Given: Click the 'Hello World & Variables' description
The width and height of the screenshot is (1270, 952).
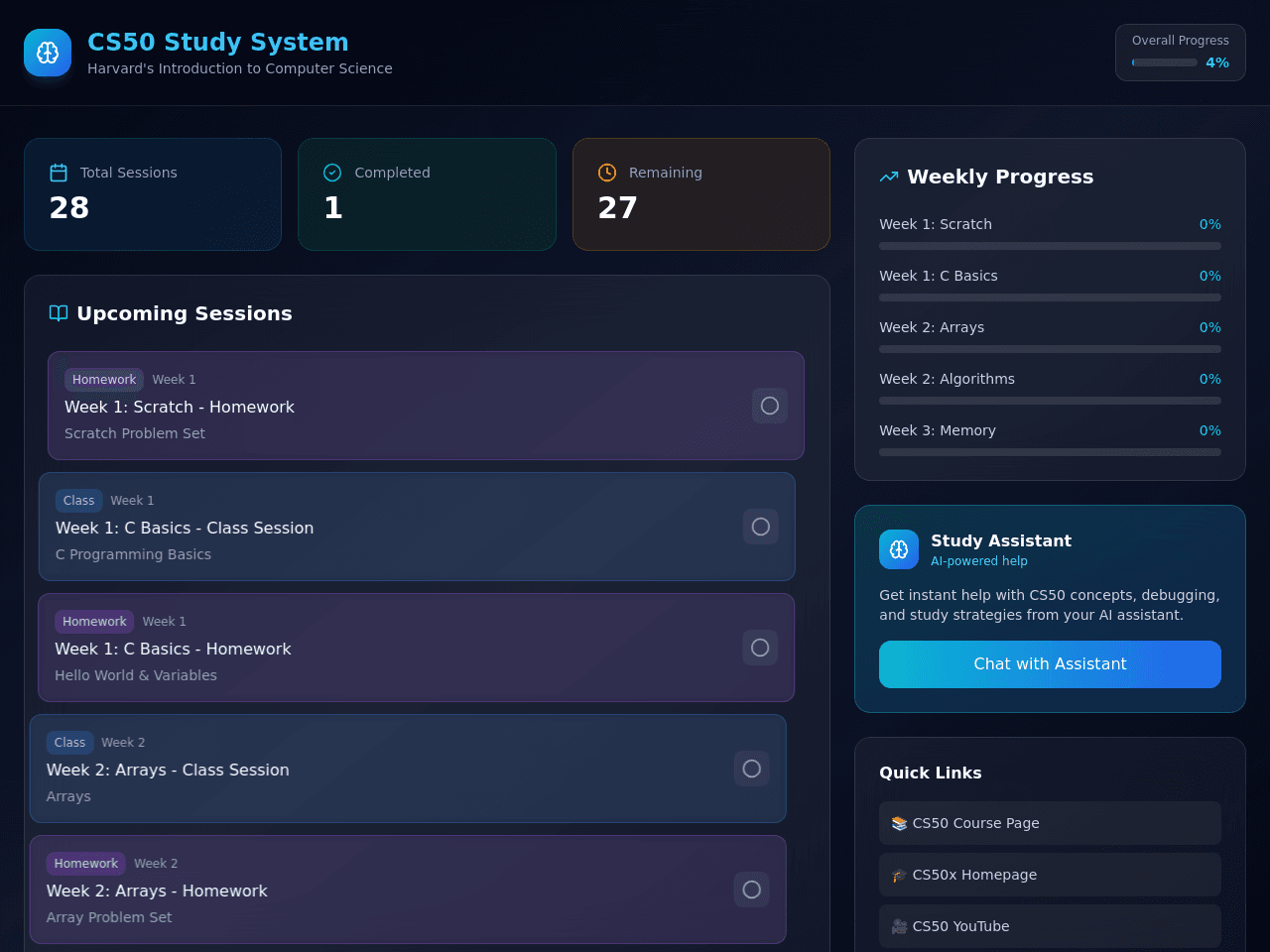Looking at the screenshot, I should (136, 675).
